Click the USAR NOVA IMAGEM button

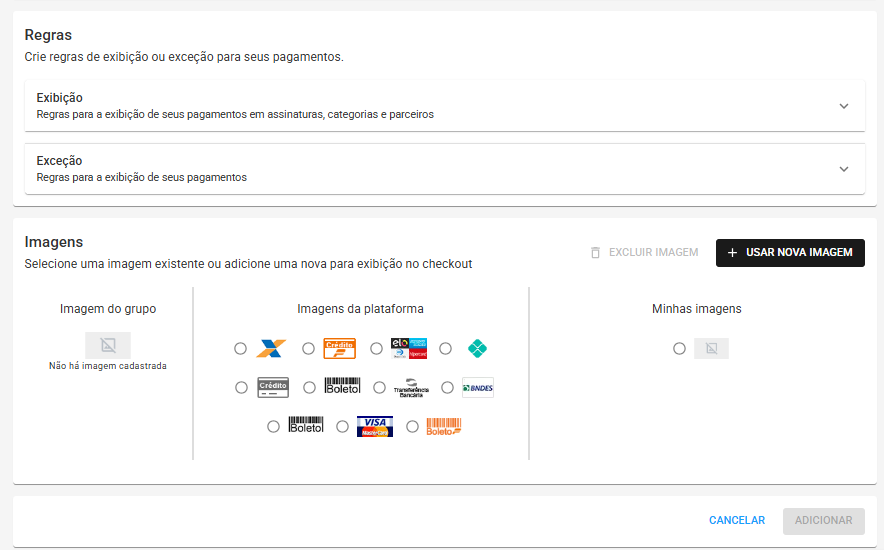[x=790, y=252]
